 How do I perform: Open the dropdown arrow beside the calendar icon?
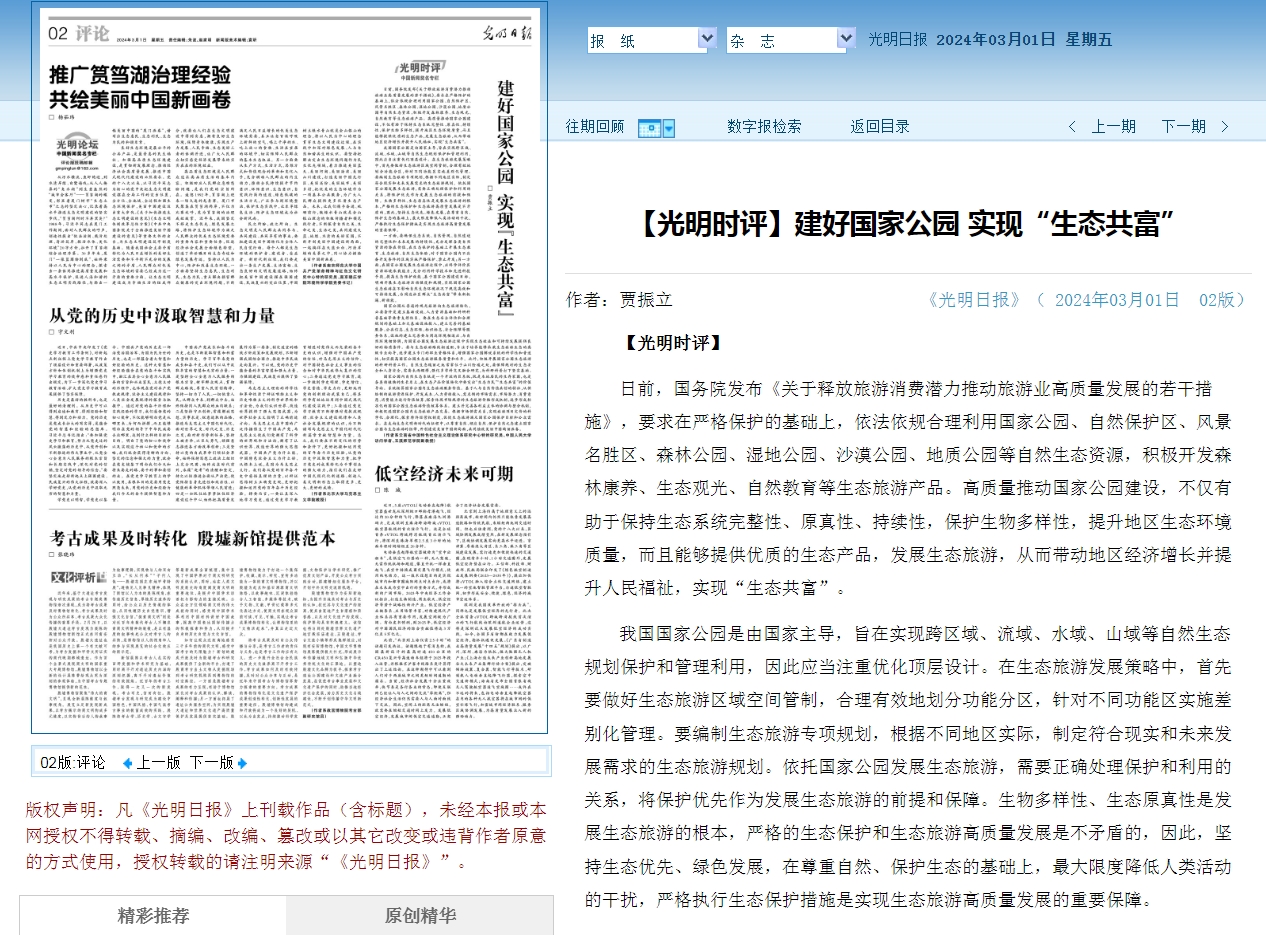coord(669,128)
